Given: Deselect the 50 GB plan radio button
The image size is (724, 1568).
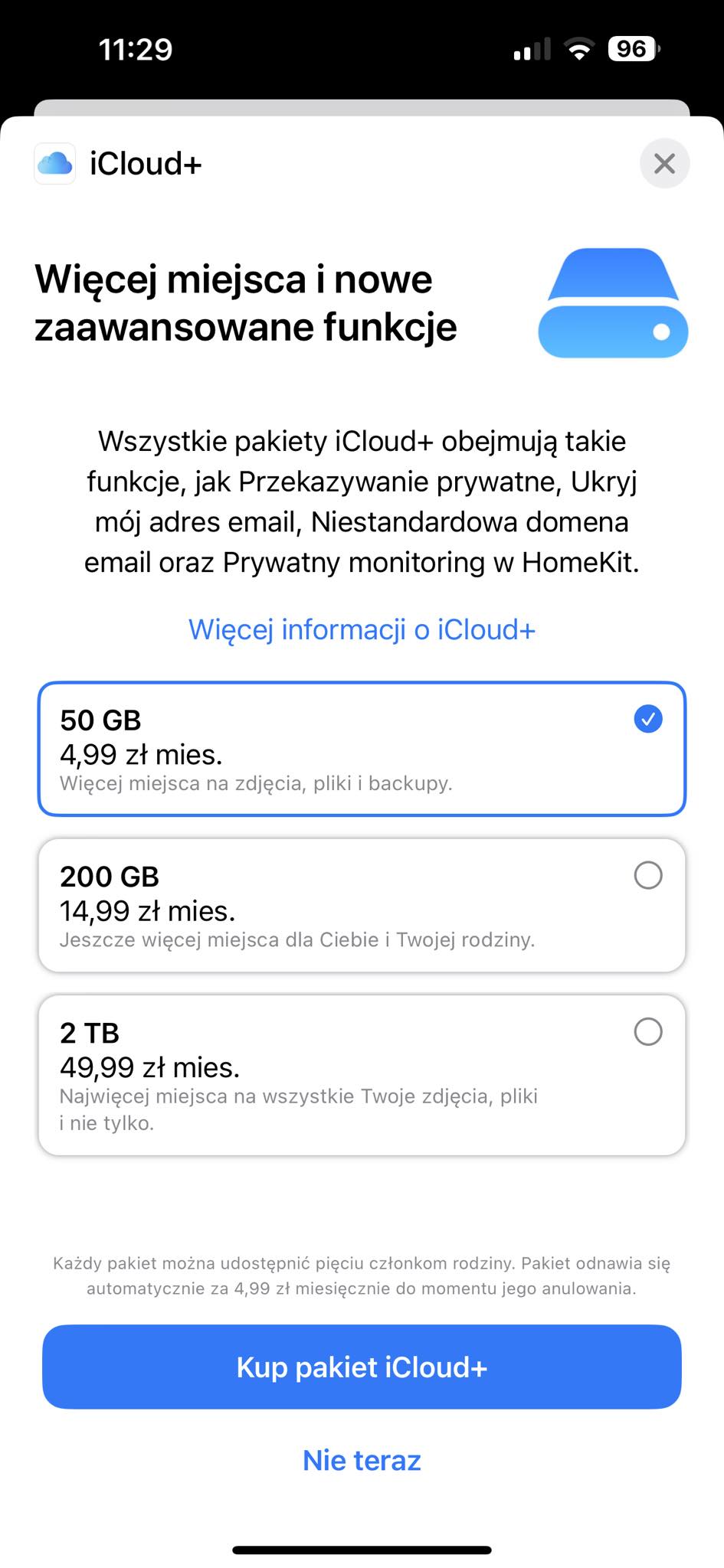Looking at the screenshot, I should coord(647,718).
